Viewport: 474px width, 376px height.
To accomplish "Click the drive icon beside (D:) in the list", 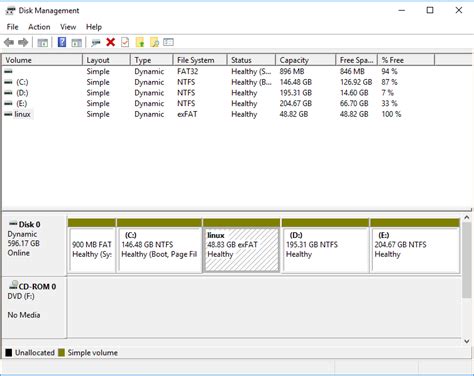I will click(8, 93).
